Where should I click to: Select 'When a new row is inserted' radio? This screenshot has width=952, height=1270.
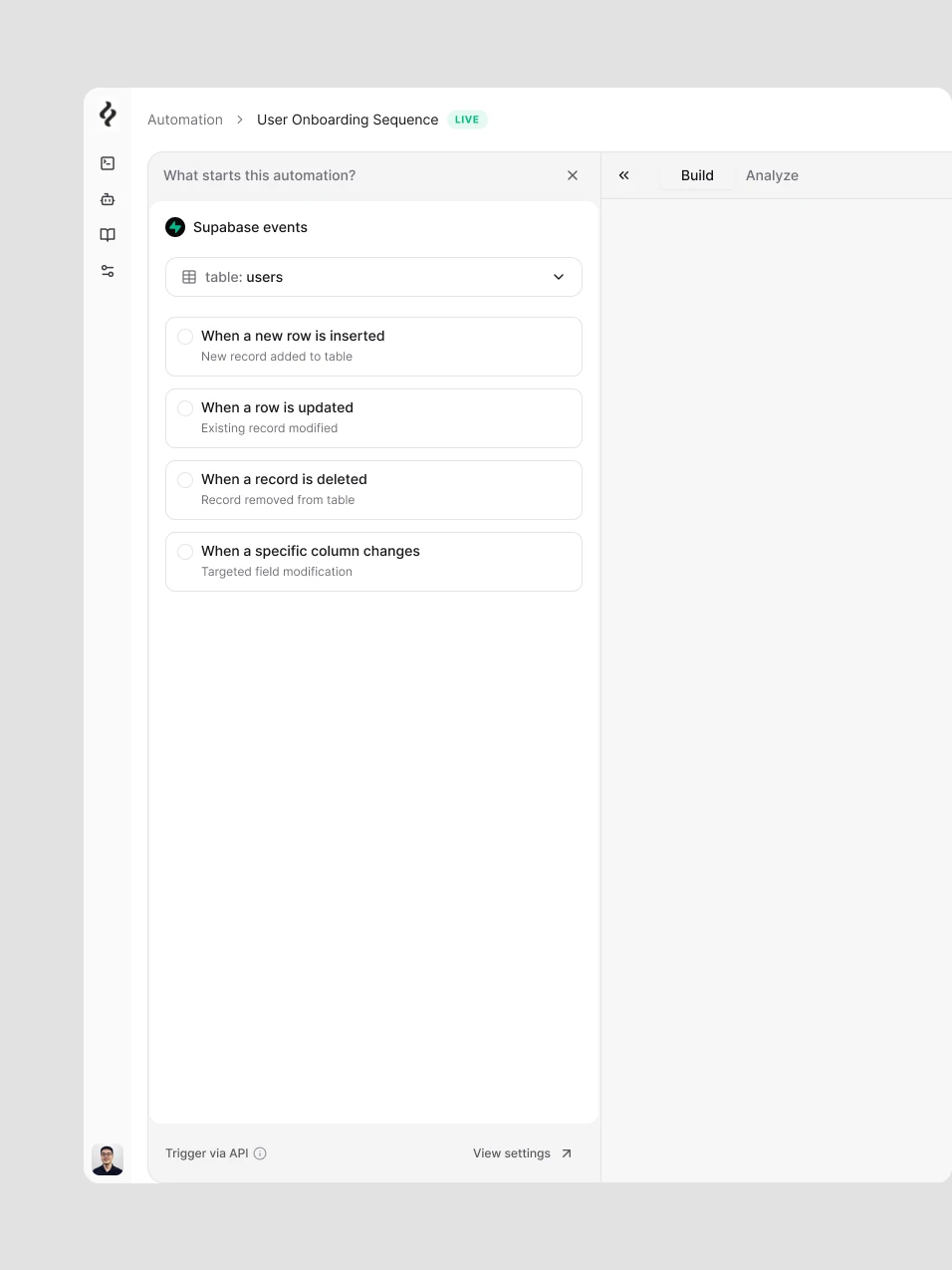pos(185,337)
